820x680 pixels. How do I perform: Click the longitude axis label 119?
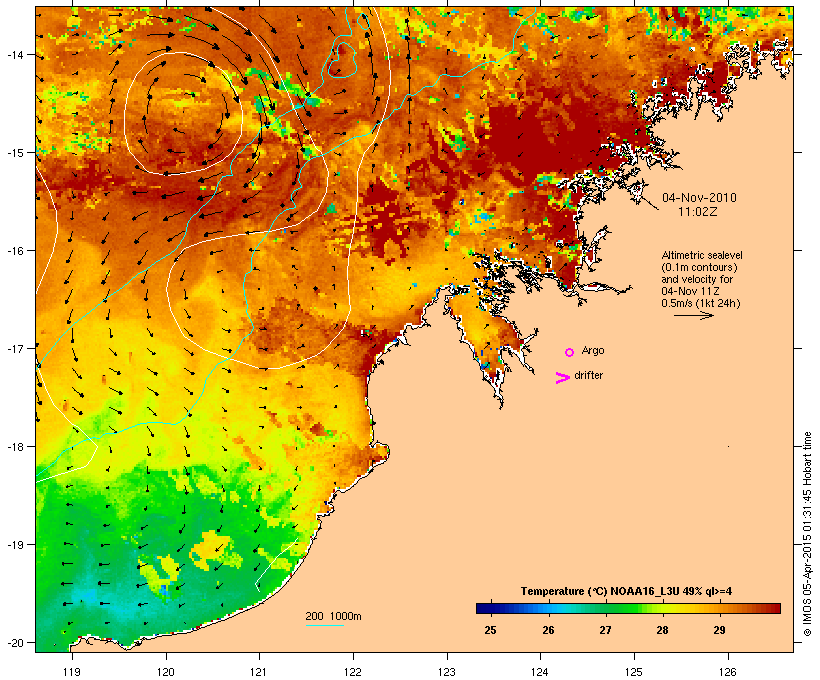72,672
